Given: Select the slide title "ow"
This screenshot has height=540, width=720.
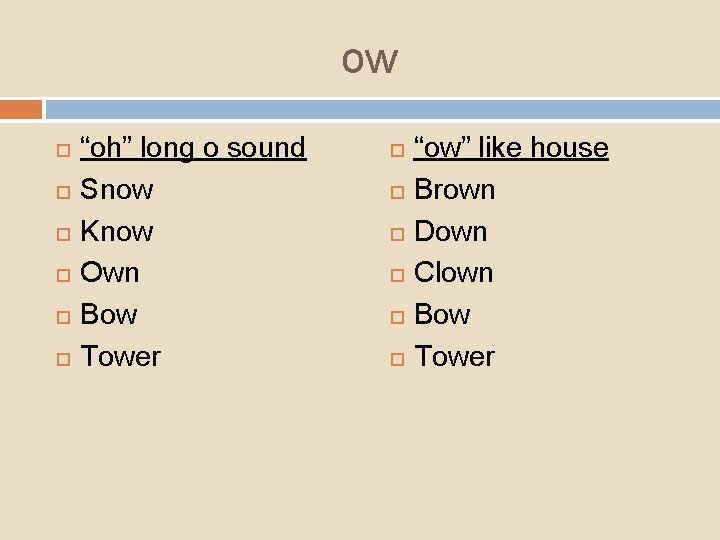Looking at the screenshot, I should click(370, 62).
